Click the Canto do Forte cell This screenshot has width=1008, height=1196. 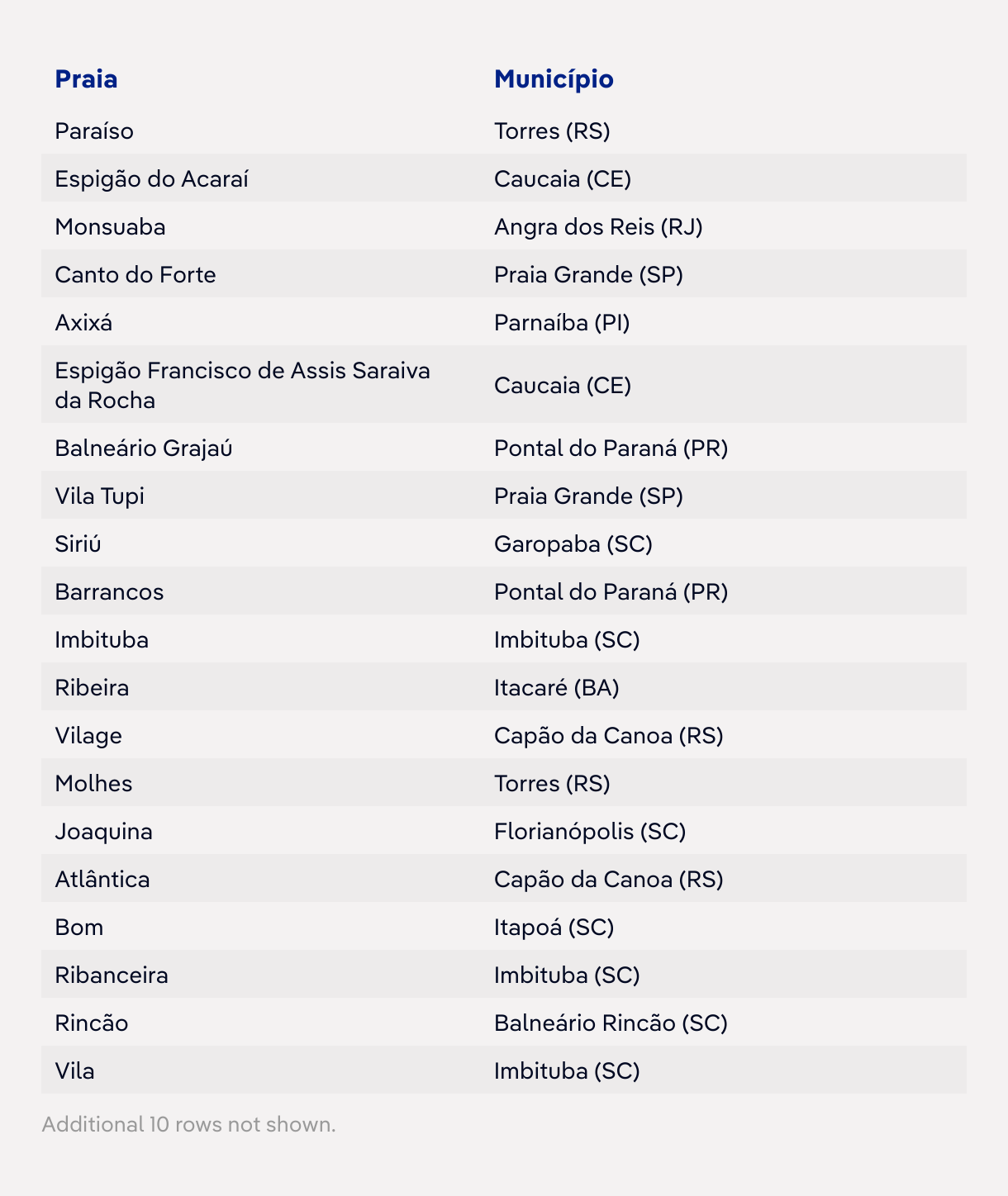click(x=136, y=275)
